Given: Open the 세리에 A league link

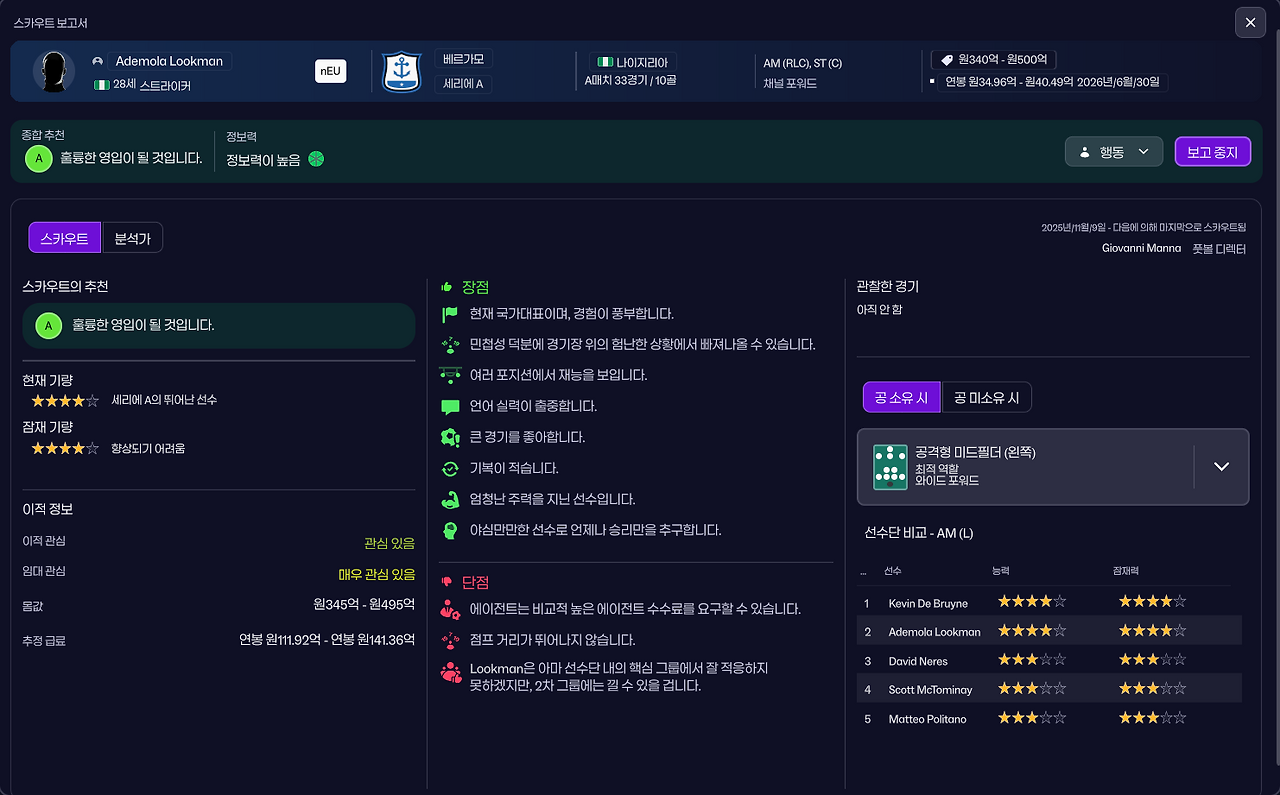Looking at the screenshot, I should click(463, 84).
